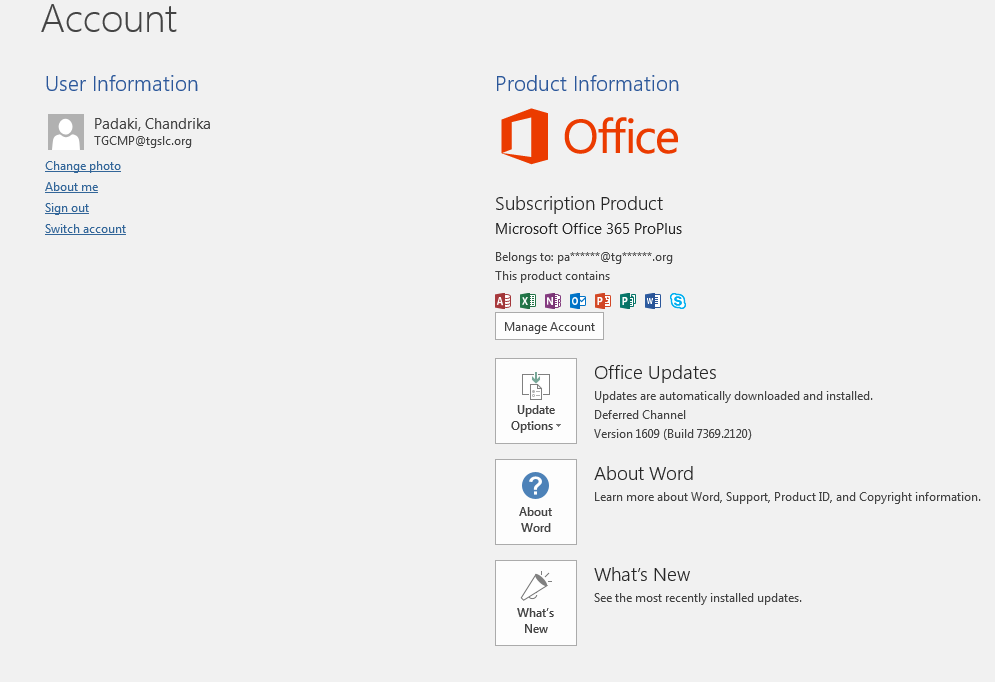Screen dimensions: 995x682
Task: Click 'See the most recently installed updates'
Action: coord(698,598)
